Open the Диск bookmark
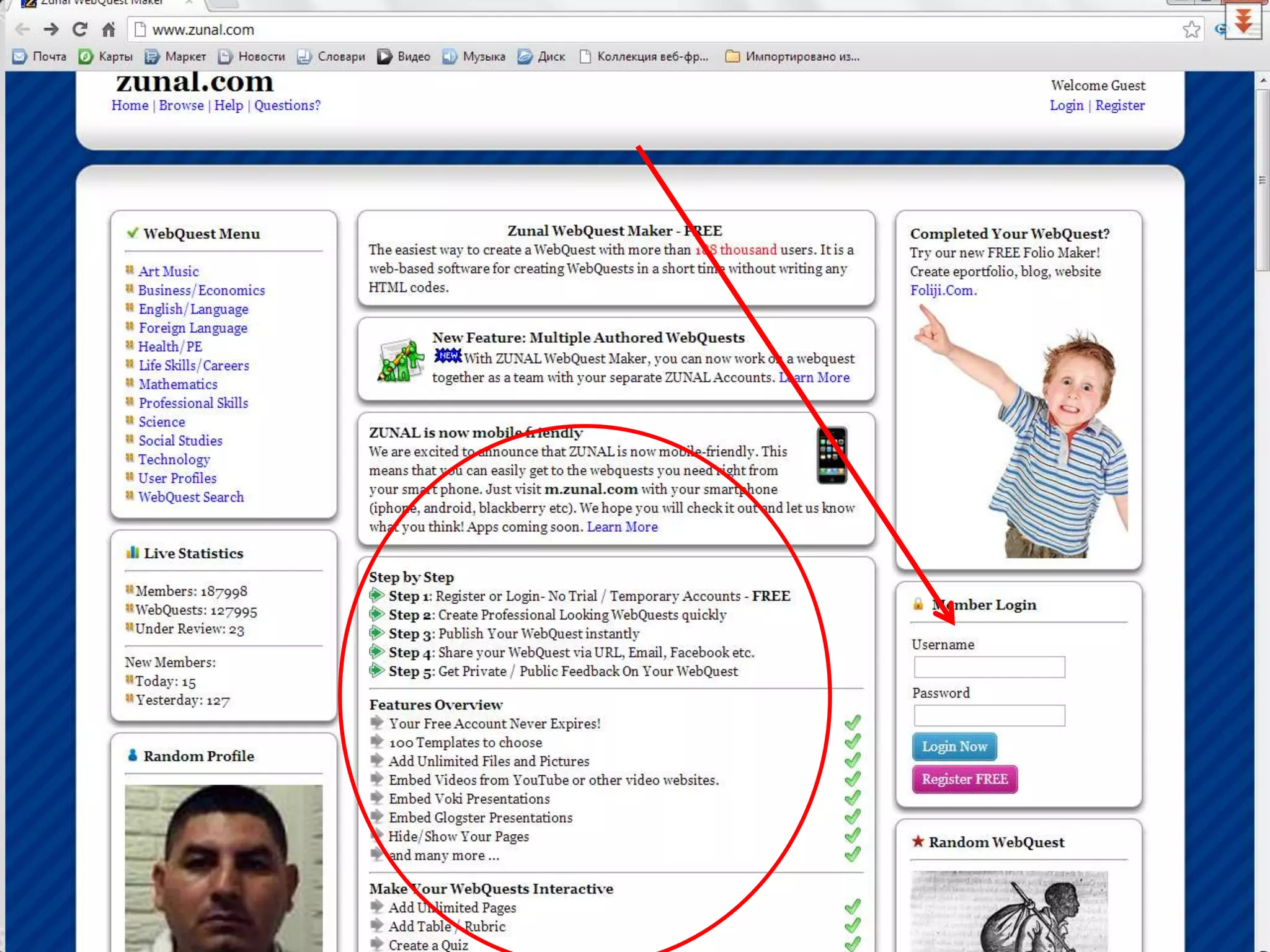Screen dimensions: 1270x952 point(541,56)
